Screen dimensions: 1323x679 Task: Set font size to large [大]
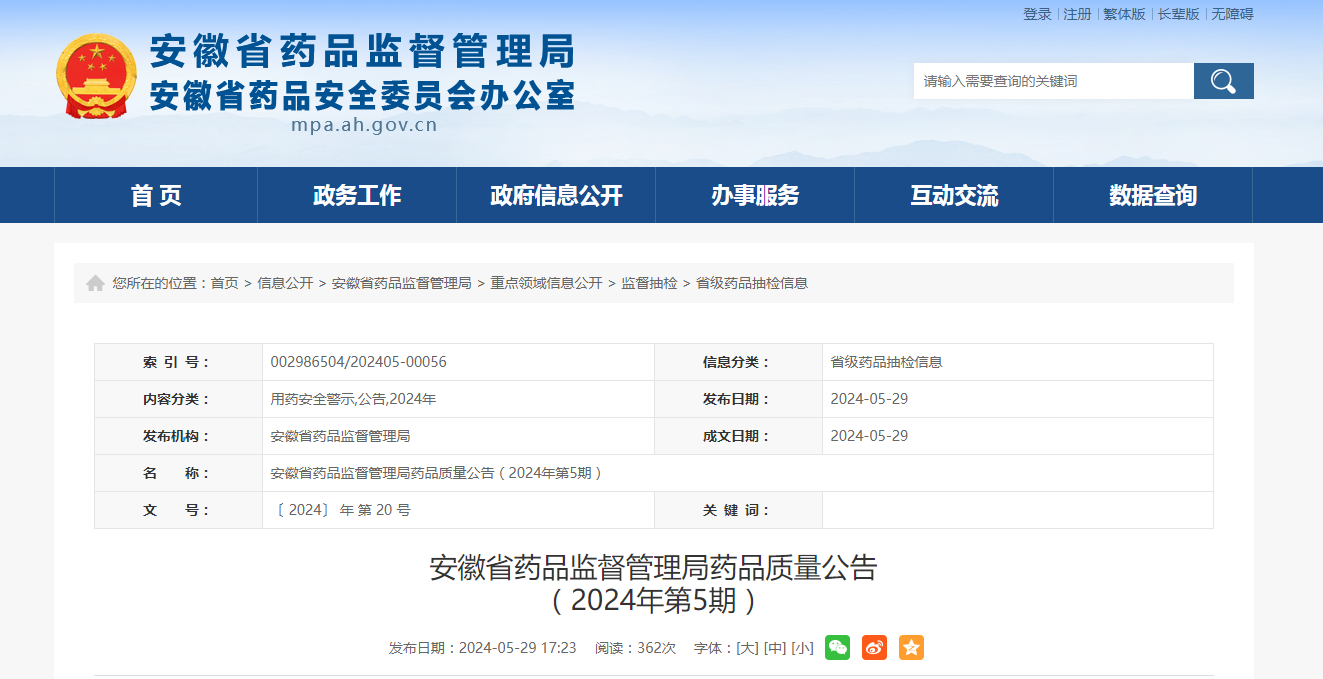(747, 648)
